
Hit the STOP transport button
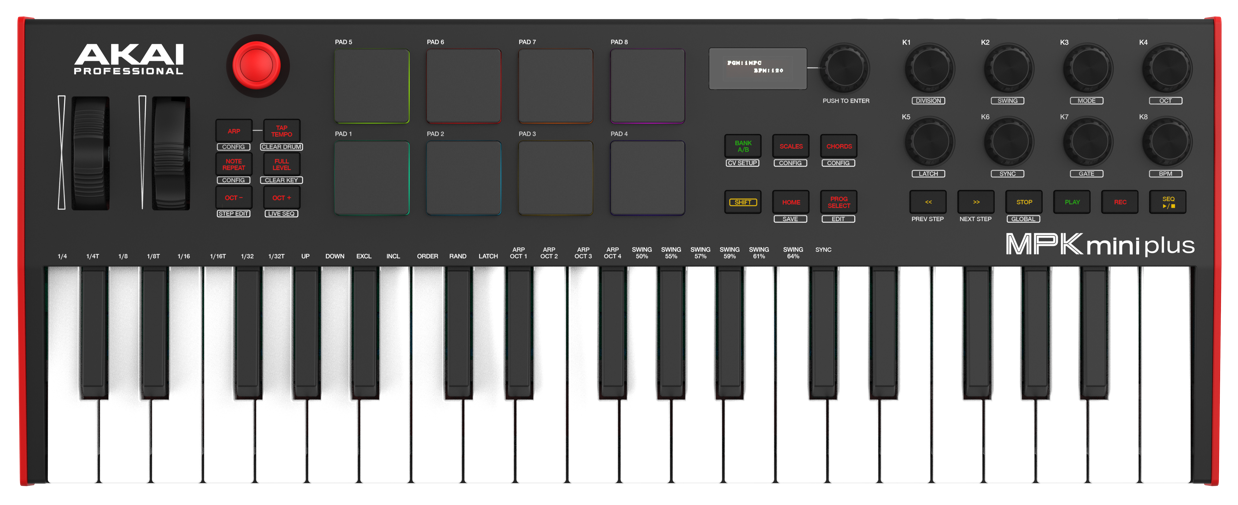click(1024, 202)
